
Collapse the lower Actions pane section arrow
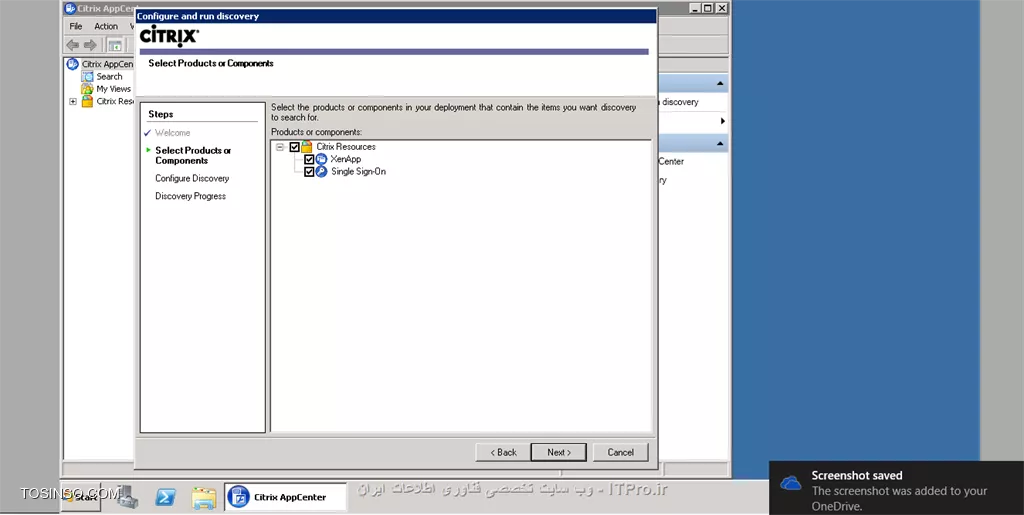click(720, 143)
